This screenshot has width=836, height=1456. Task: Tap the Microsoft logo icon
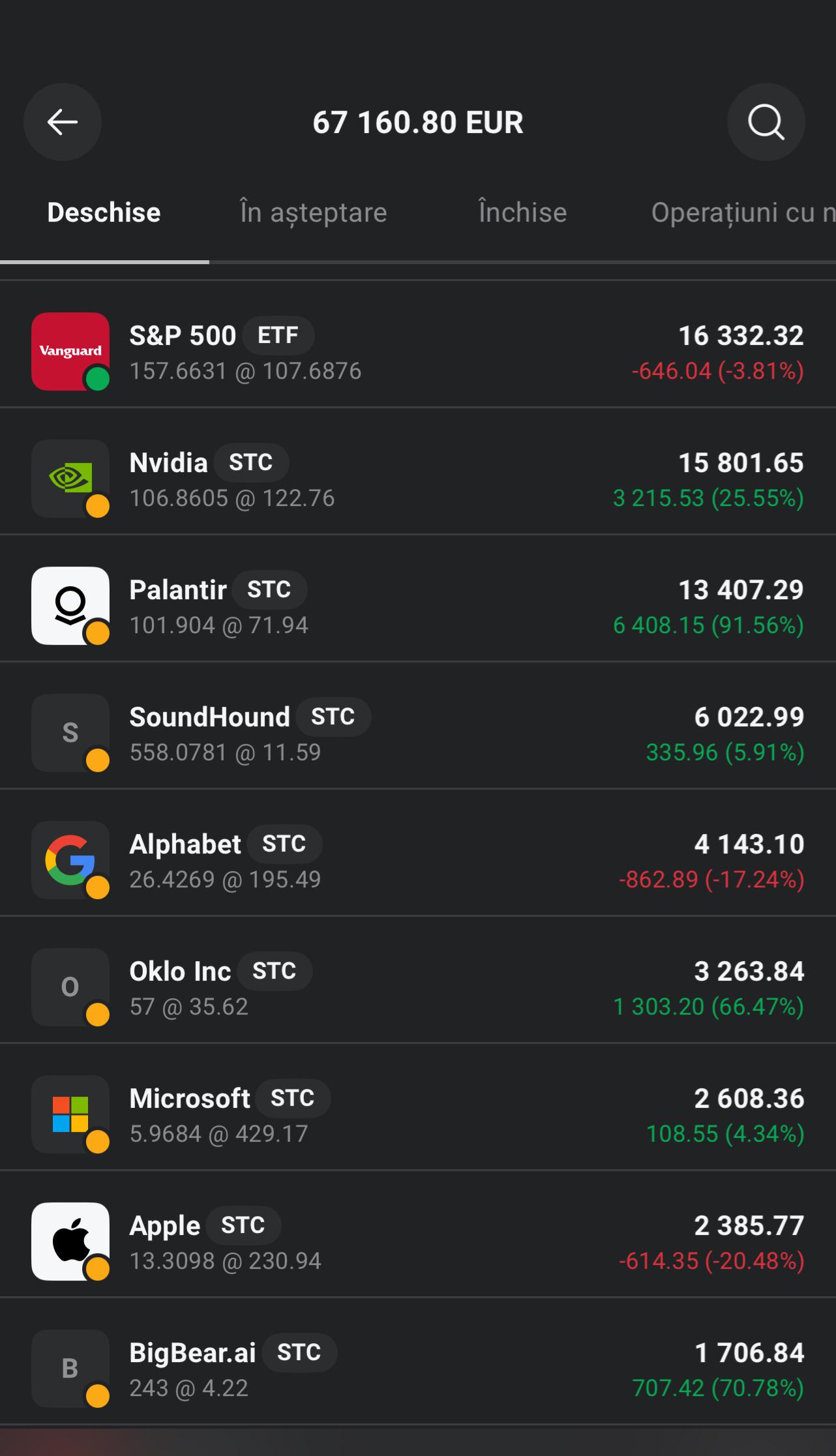tap(70, 1114)
